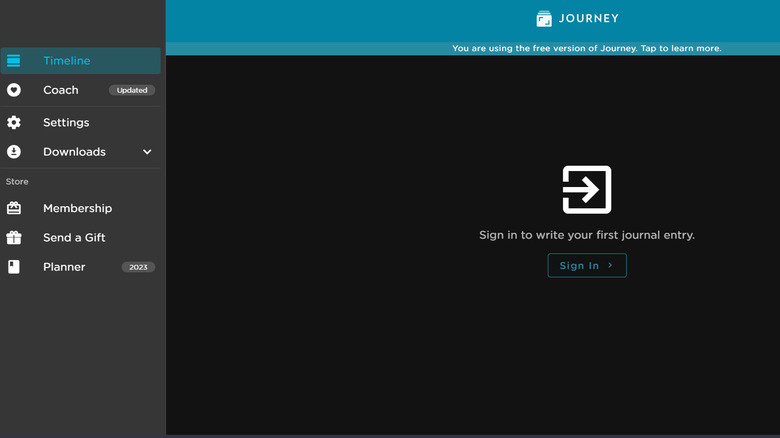Click the Updated badge next to Coach
The image size is (780, 438).
coord(132,90)
